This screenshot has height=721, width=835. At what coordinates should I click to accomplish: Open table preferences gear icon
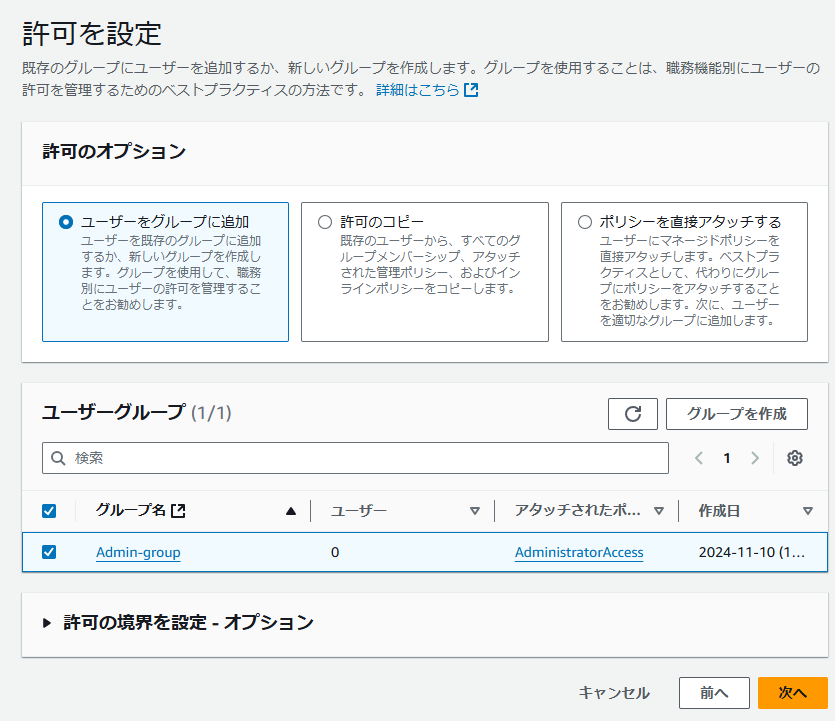(x=795, y=458)
